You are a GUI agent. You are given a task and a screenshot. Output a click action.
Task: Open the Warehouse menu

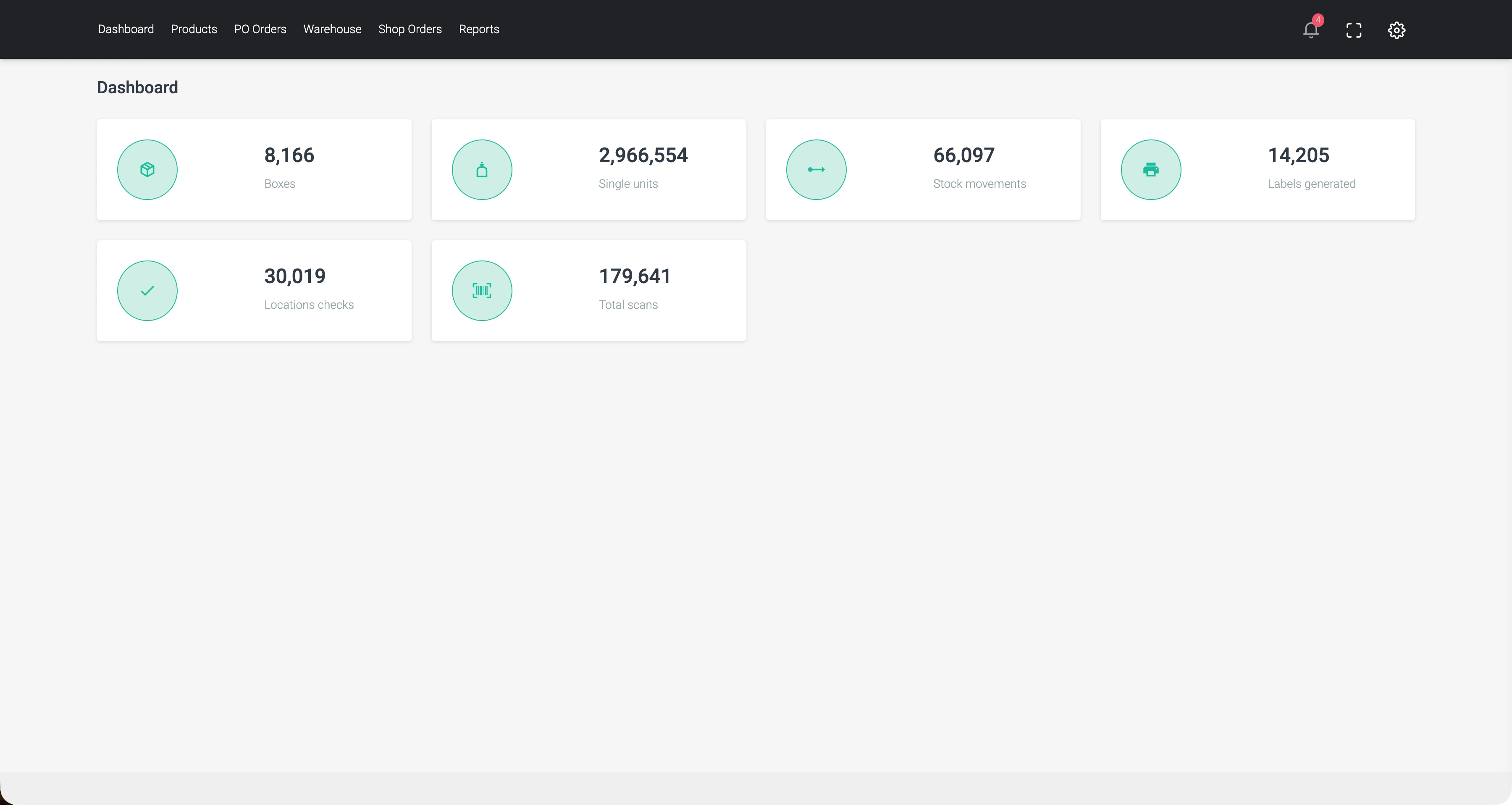(x=332, y=29)
